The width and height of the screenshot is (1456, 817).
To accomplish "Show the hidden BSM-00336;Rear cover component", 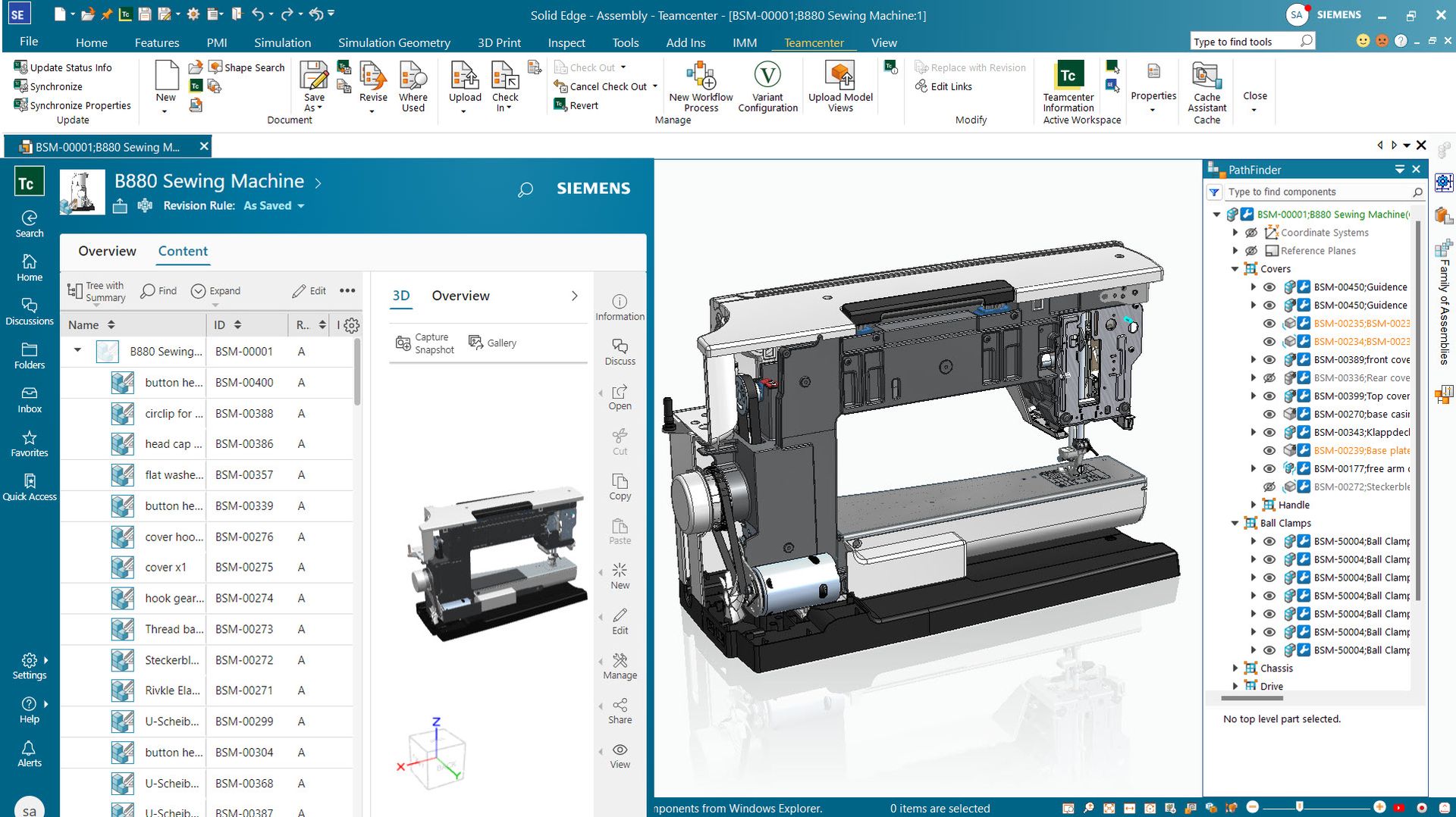I will coord(1270,377).
